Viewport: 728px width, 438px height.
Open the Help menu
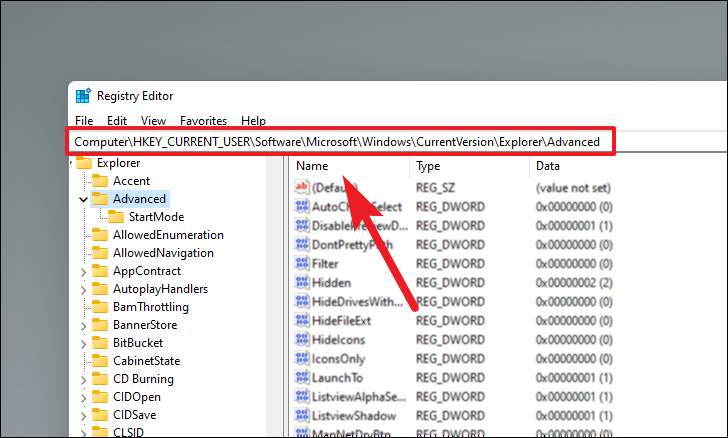(253, 121)
